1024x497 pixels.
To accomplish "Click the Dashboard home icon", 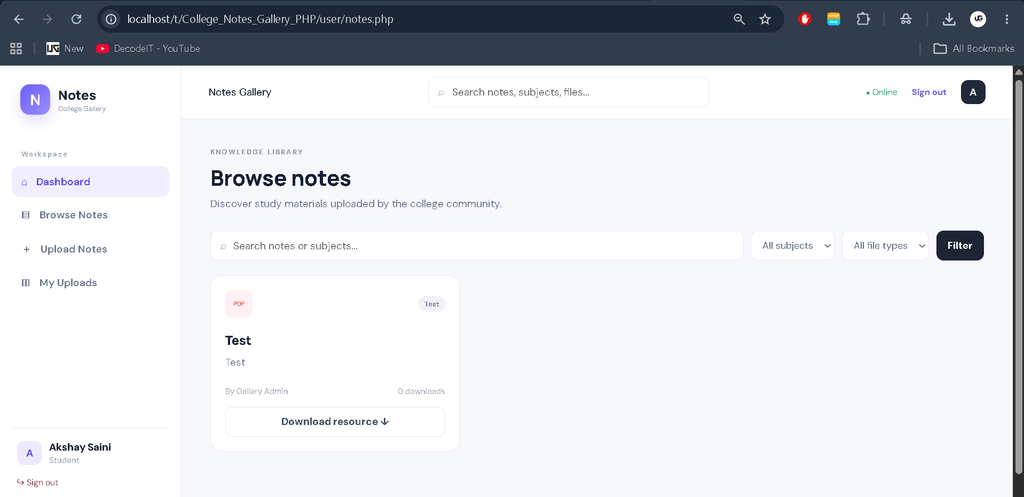I will (25, 182).
